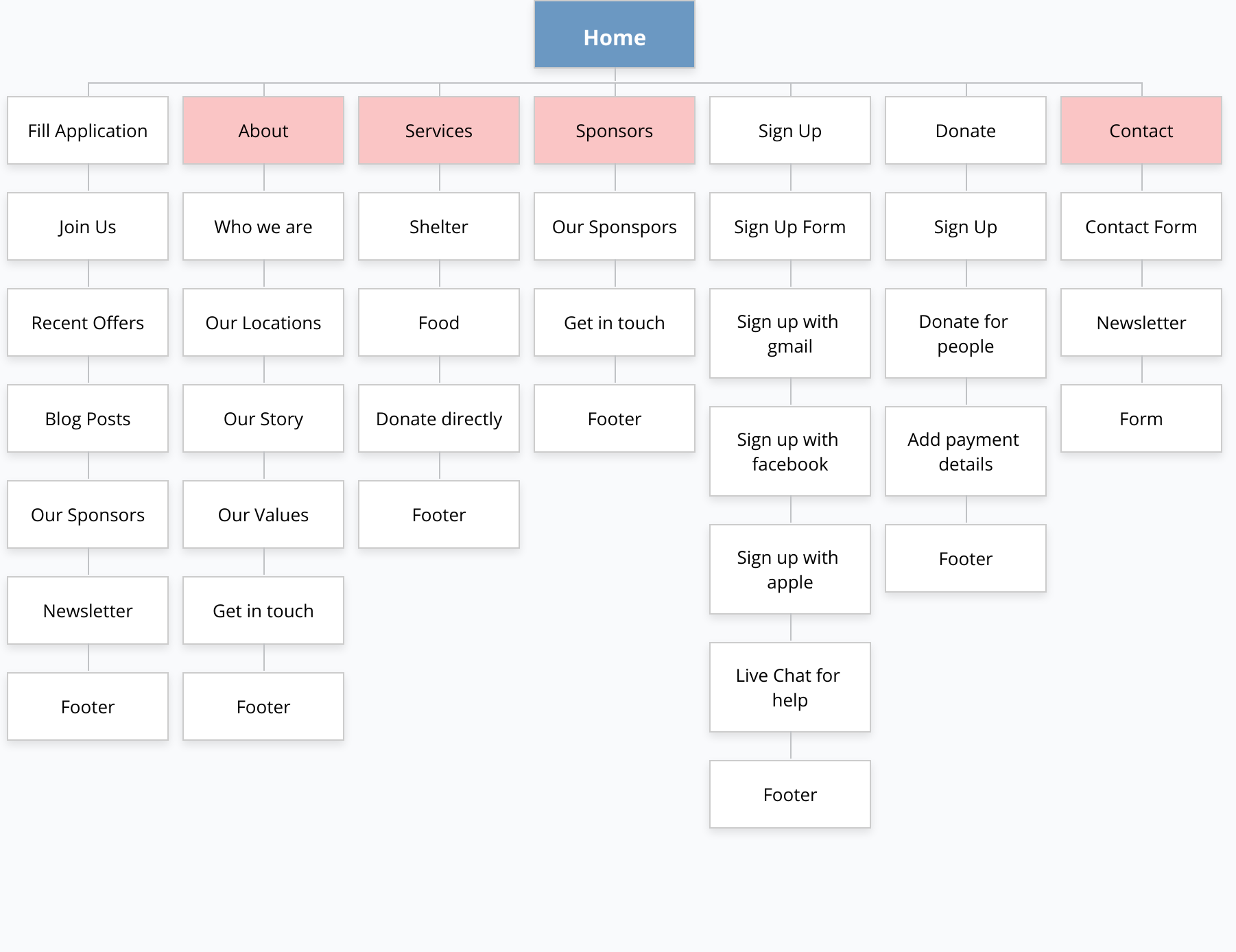Image resolution: width=1236 pixels, height=952 pixels.
Task: Click the Sign up with gmail box
Action: pyautogui.click(x=790, y=333)
